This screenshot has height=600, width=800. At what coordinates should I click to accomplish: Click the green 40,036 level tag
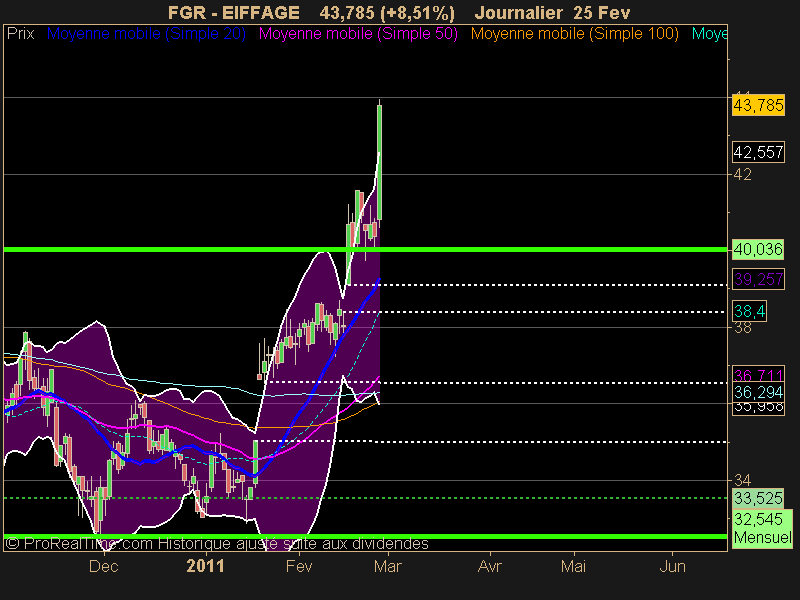click(758, 249)
